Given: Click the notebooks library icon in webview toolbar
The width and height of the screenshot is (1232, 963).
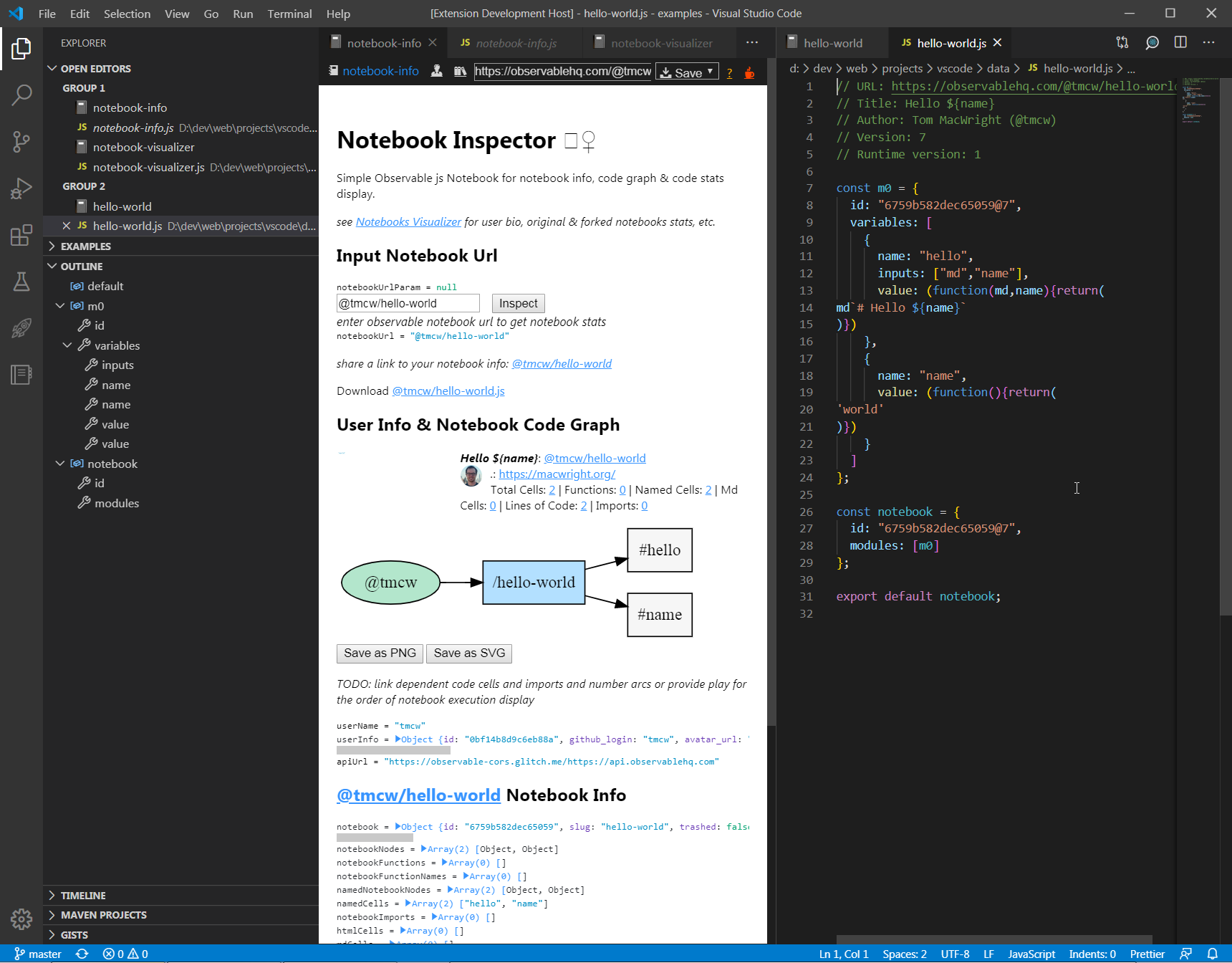Looking at the screenshot, I should (x=460, y=72).
